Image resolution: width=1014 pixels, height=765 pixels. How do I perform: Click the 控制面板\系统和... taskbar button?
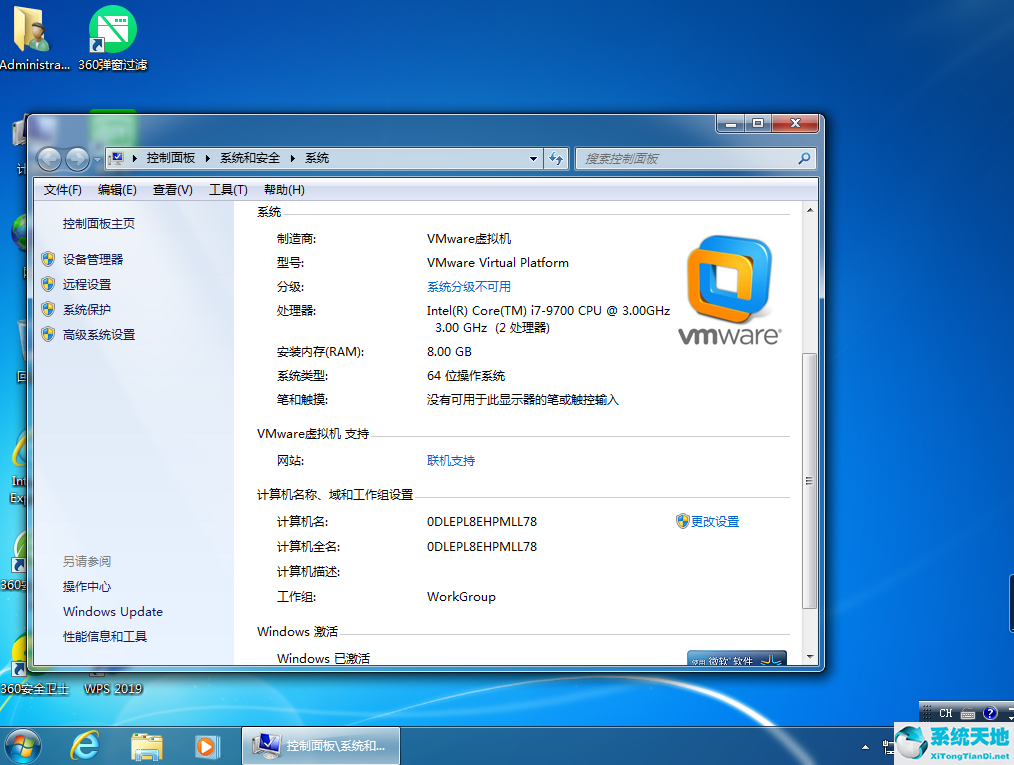(x=321, y=746)
